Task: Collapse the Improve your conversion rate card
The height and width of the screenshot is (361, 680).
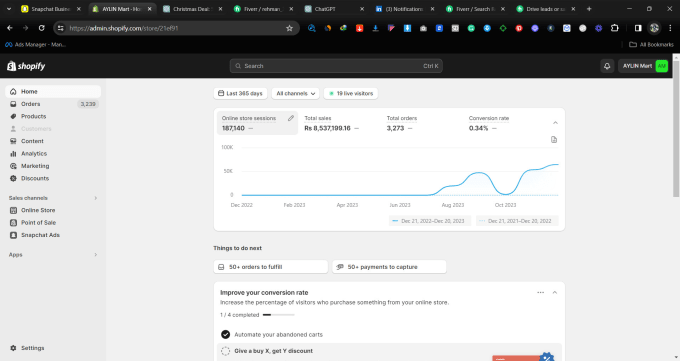Action: tap(555, 292)
